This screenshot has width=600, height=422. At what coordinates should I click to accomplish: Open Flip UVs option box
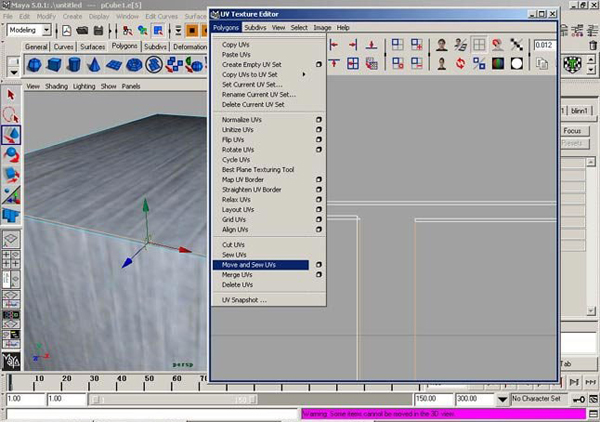point(318,140)
